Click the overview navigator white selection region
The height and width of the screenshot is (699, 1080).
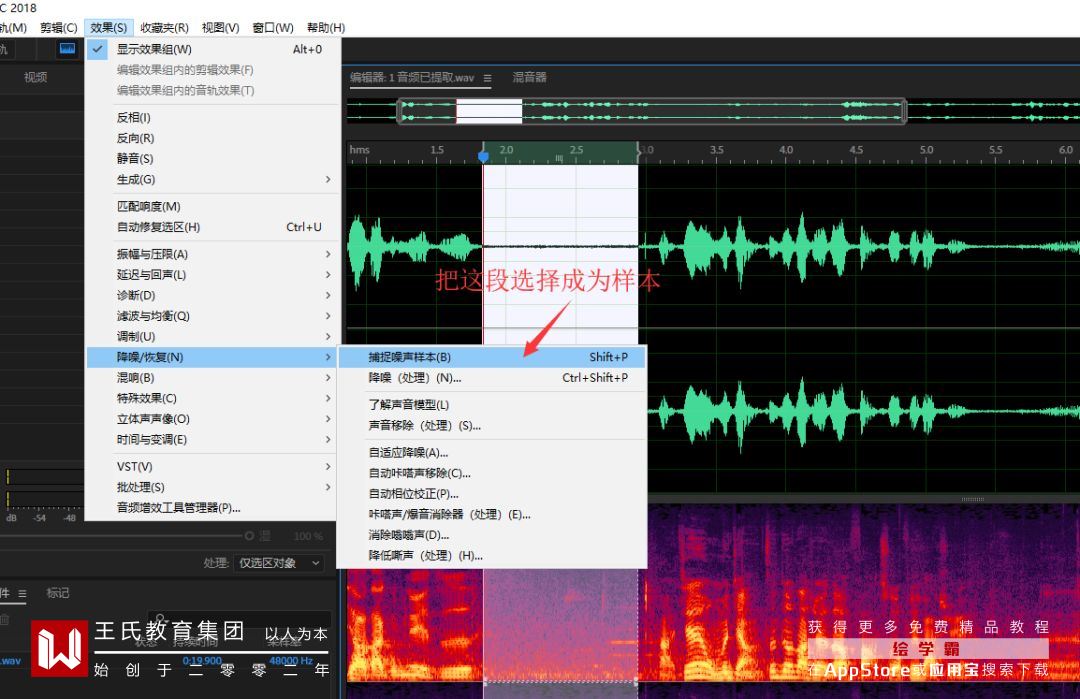489,112
